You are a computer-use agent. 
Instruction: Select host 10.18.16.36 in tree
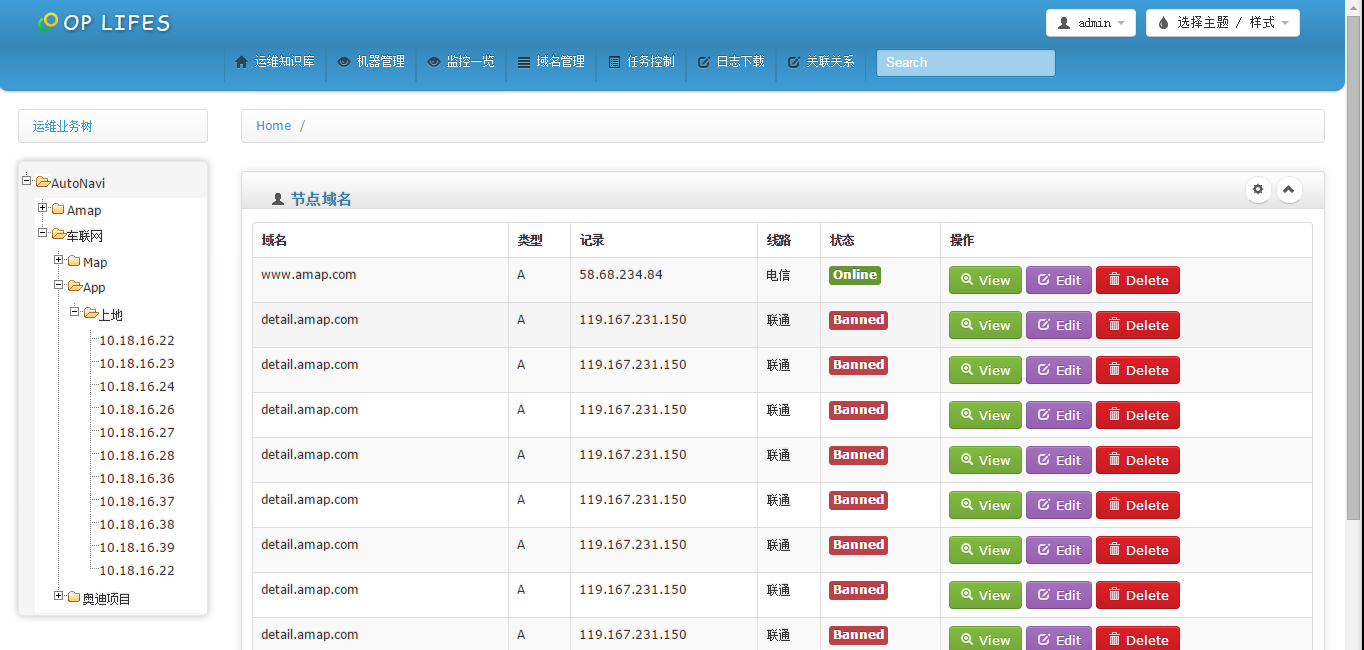pyautogui.click(x=136, y=479)
